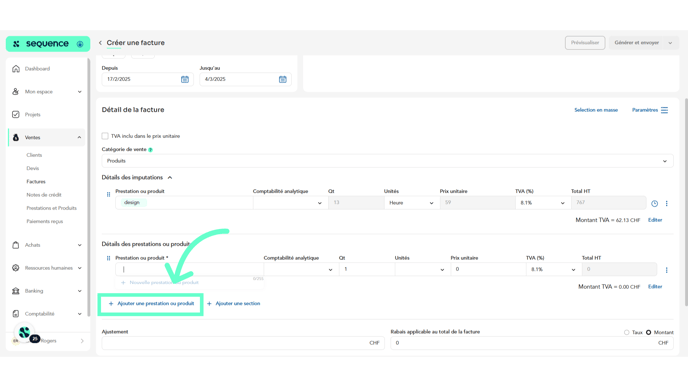Select the Taux radio option
The height and width of the screenshot is (387, 688).
(x=627, y=333)
